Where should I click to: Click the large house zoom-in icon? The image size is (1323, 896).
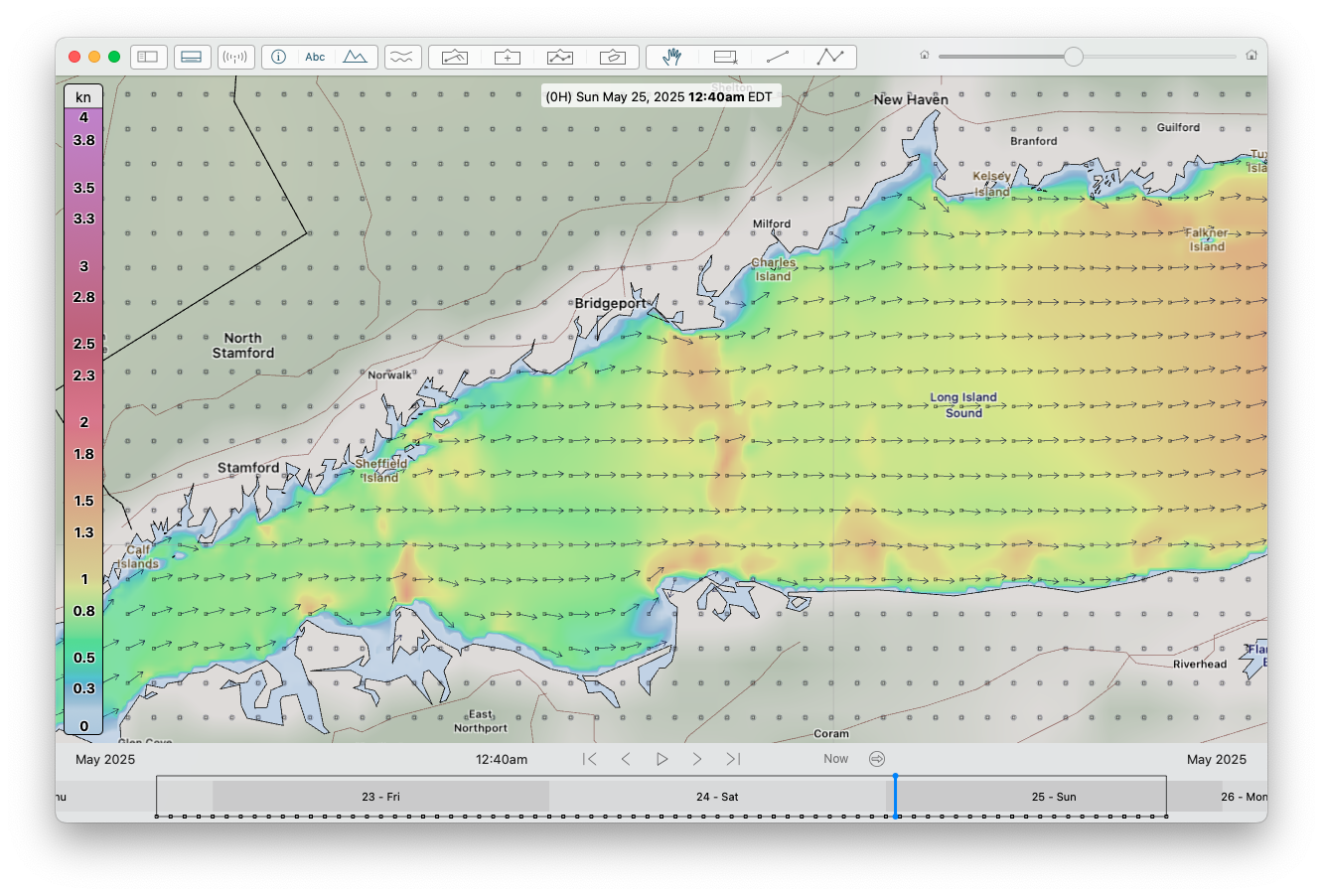coord(1252,56)
